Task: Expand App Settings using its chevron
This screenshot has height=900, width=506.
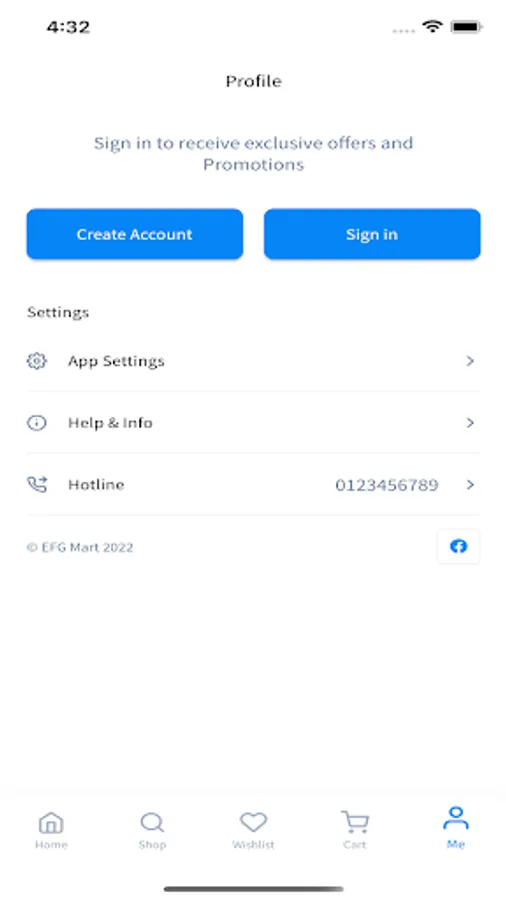Action: (x=470, y=361)
